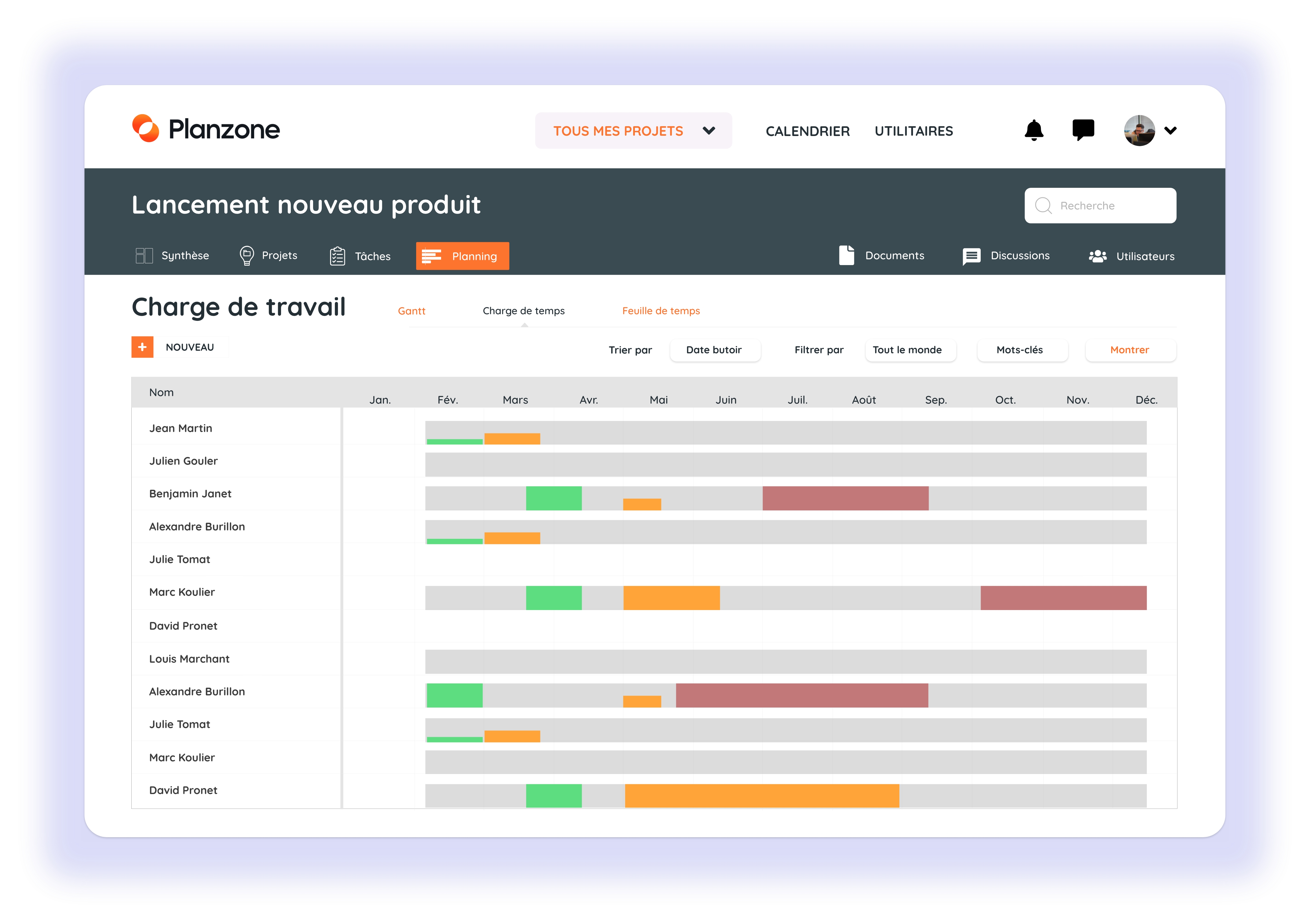Viewport: 1310px width, 924px height.
Task: Expand the Tous mes projets dropdown
Action: click(x=633, y=131)
